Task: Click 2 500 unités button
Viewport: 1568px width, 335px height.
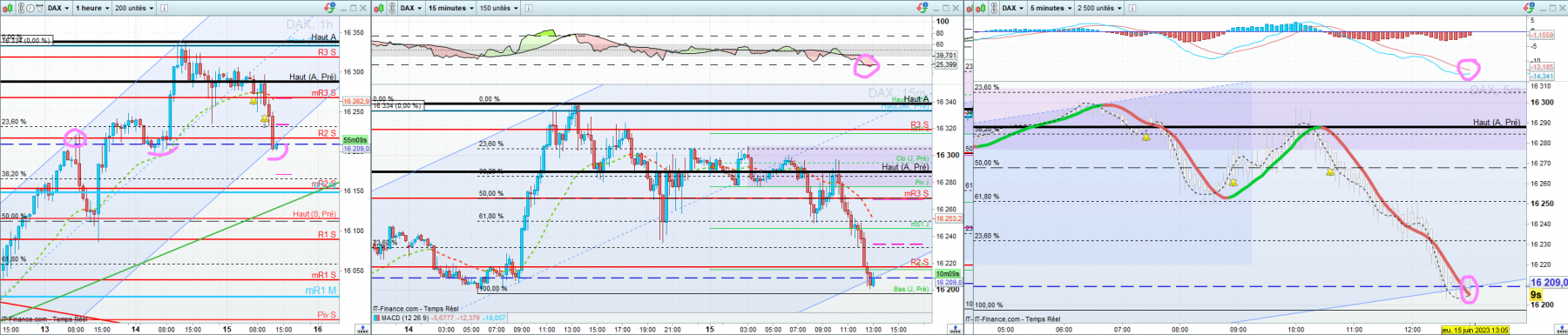Action: [1099, 8]
